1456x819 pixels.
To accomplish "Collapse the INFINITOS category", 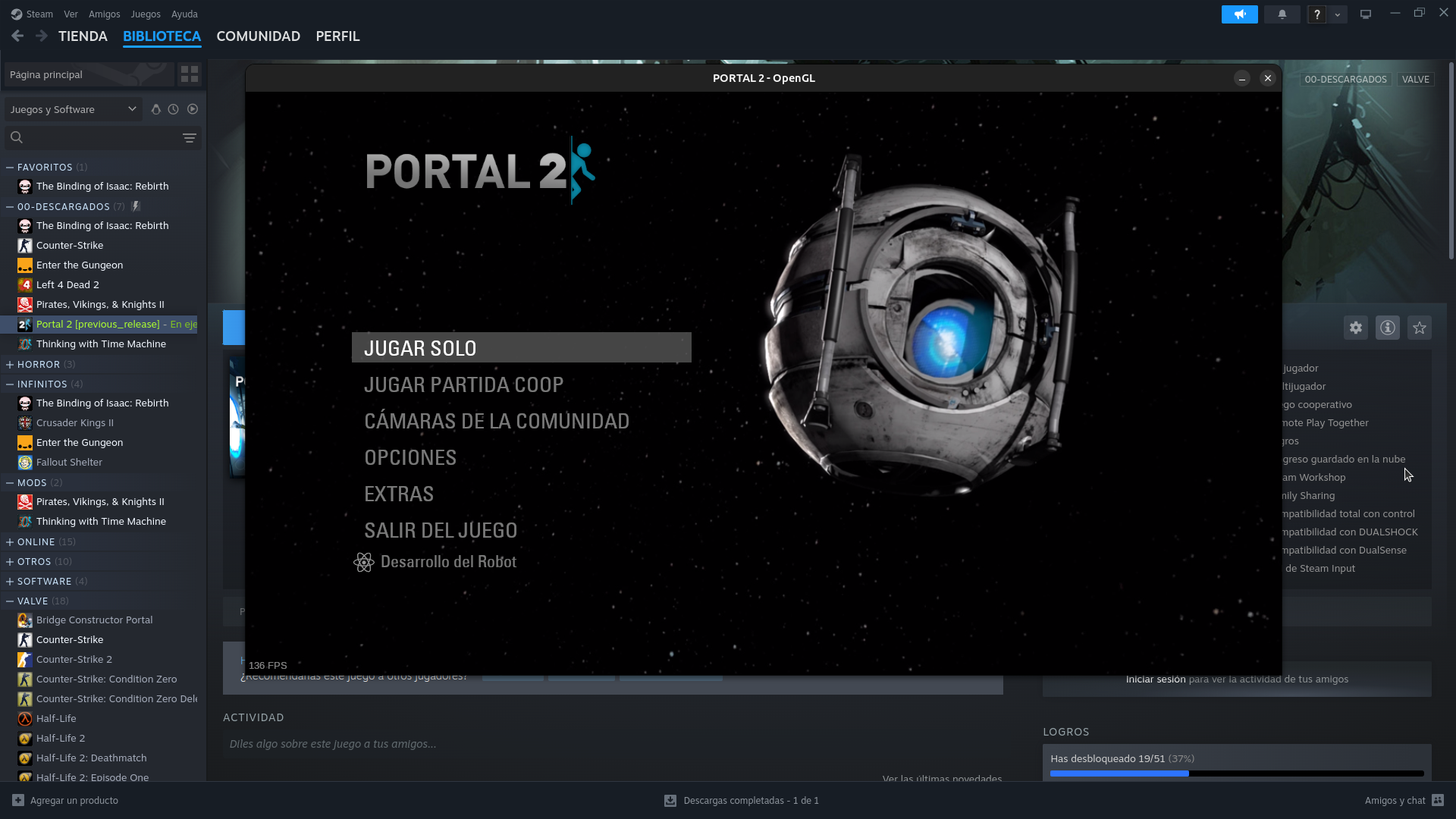I will click(x=10, y=384).
